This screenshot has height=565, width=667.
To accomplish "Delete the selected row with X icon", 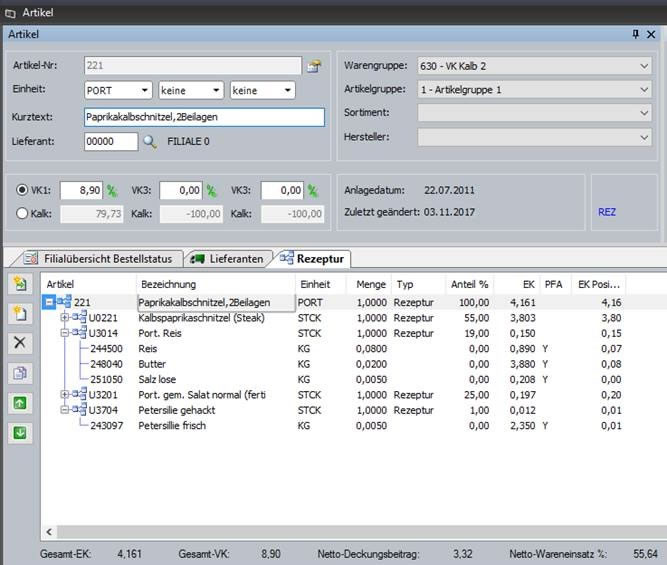I will pos(19,343).
